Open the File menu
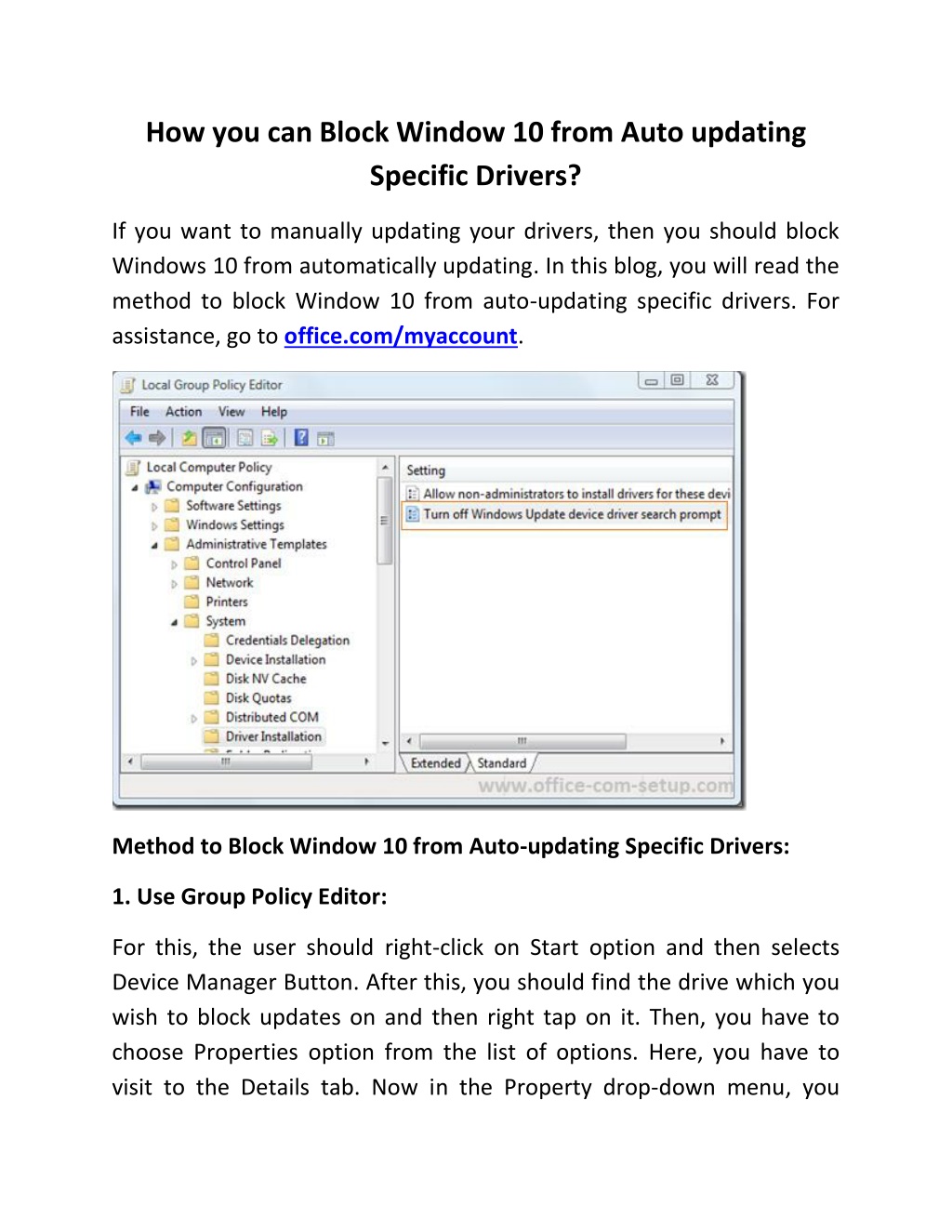This screenshot has height=1232, width=952. (139, 411)
